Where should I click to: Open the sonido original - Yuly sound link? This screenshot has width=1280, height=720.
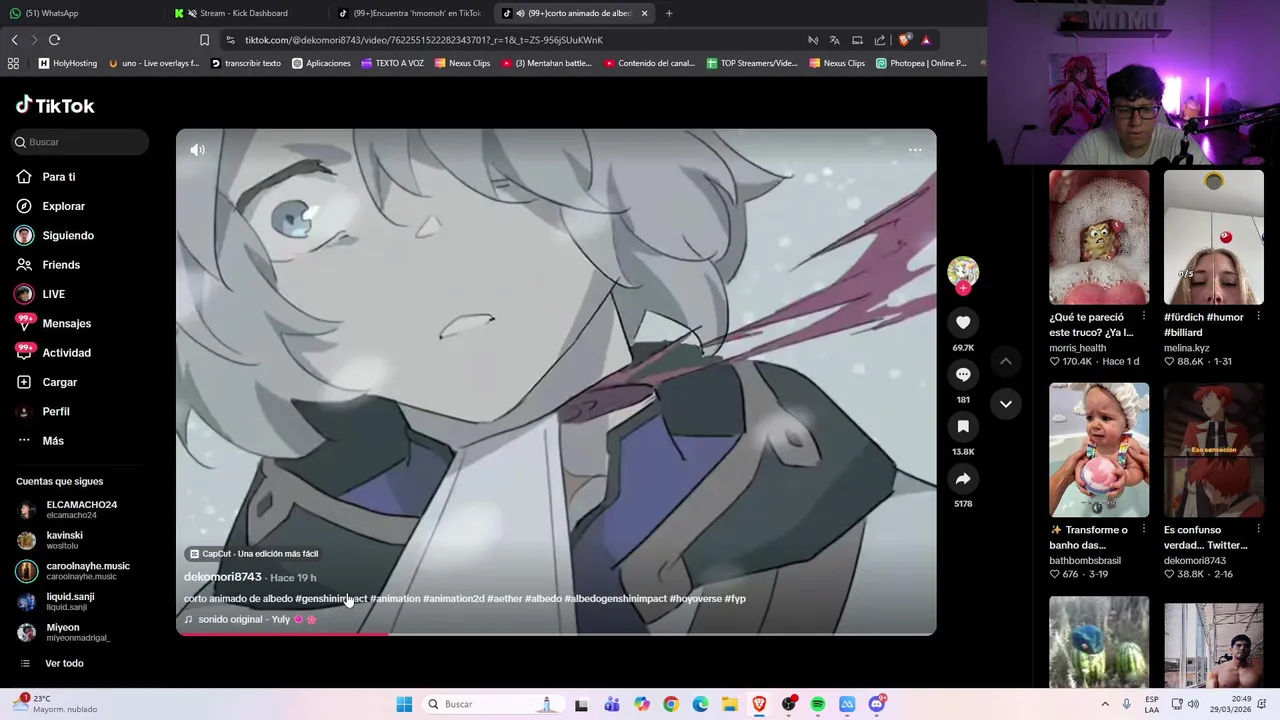pyautogui.click(x=250, y=620)
